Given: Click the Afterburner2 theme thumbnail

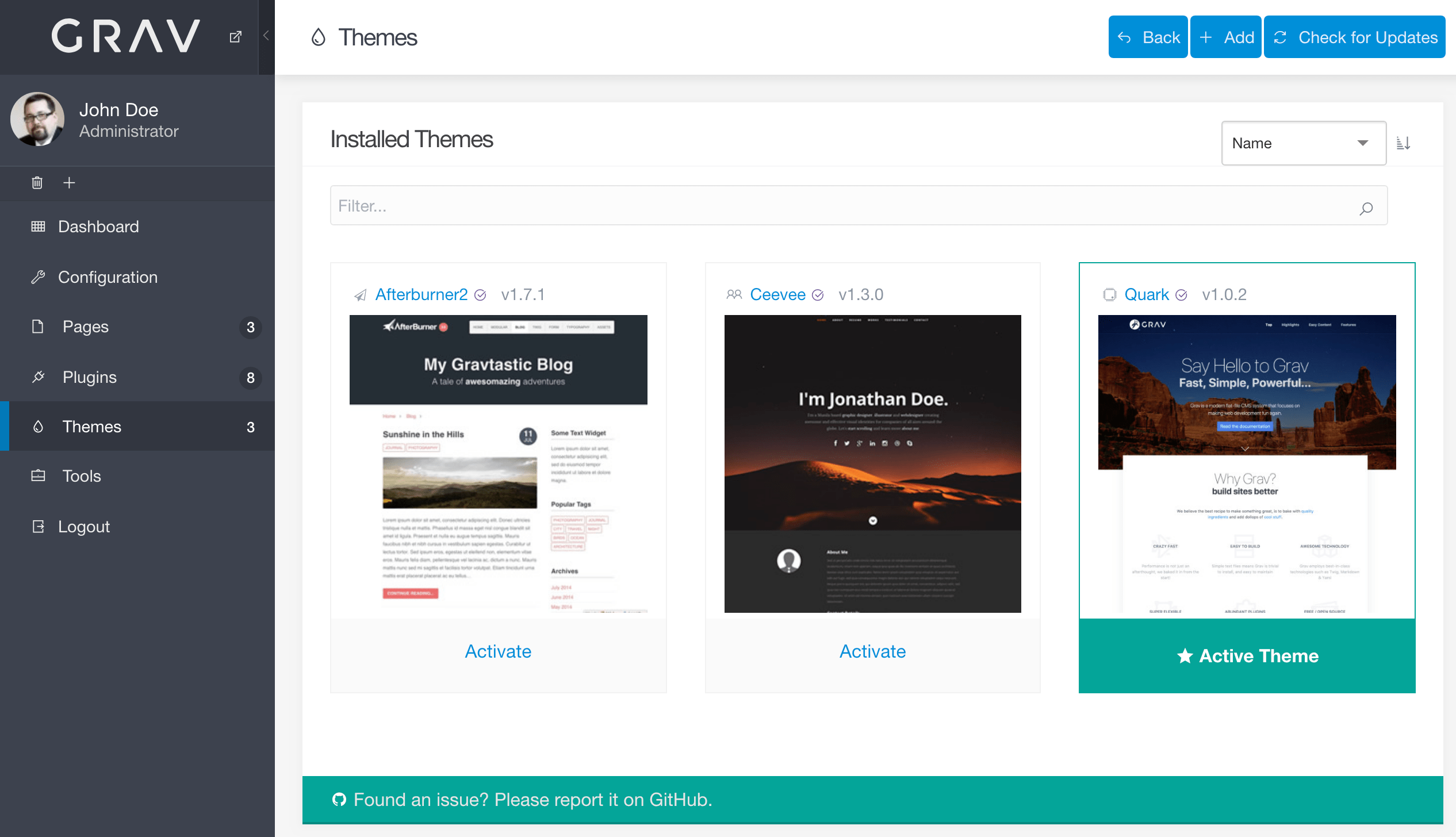Looking at the screenshot, I should (x=498, y=463).
